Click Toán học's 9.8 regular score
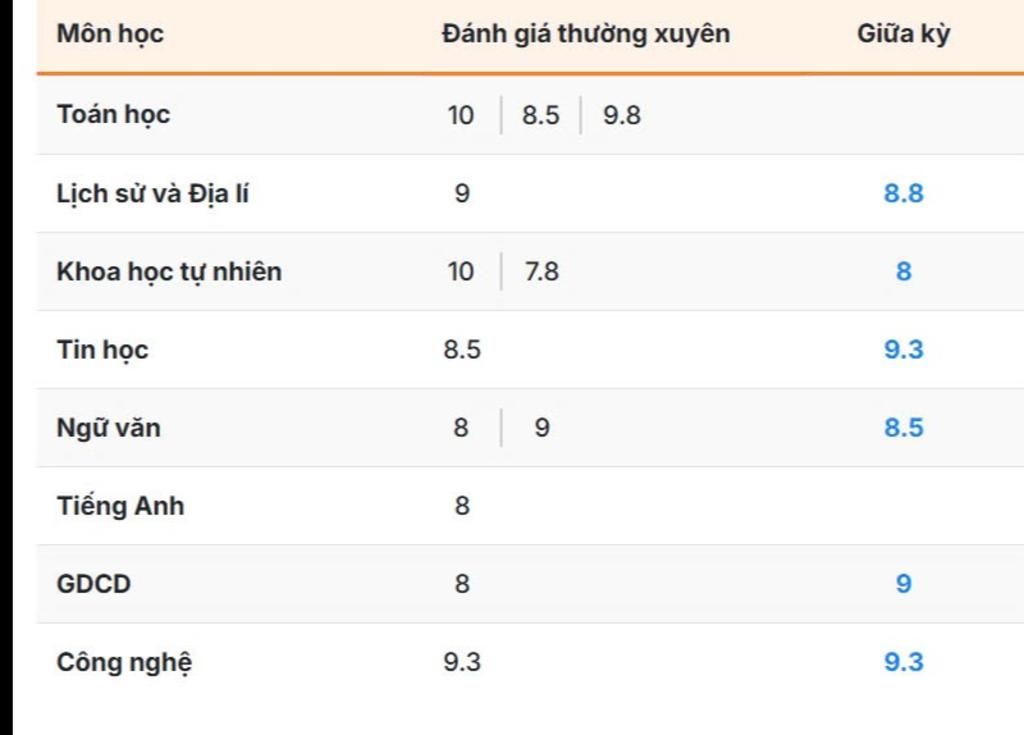 [x=621, y=115]
